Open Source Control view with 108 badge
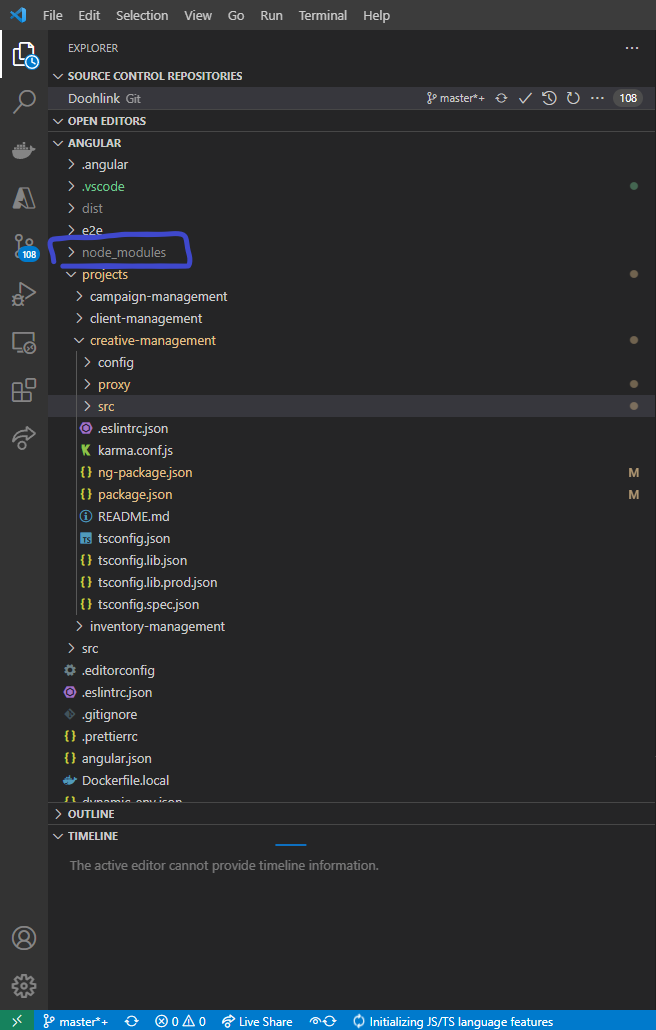This screenshot has width=656, height=1030. (24, 246)
